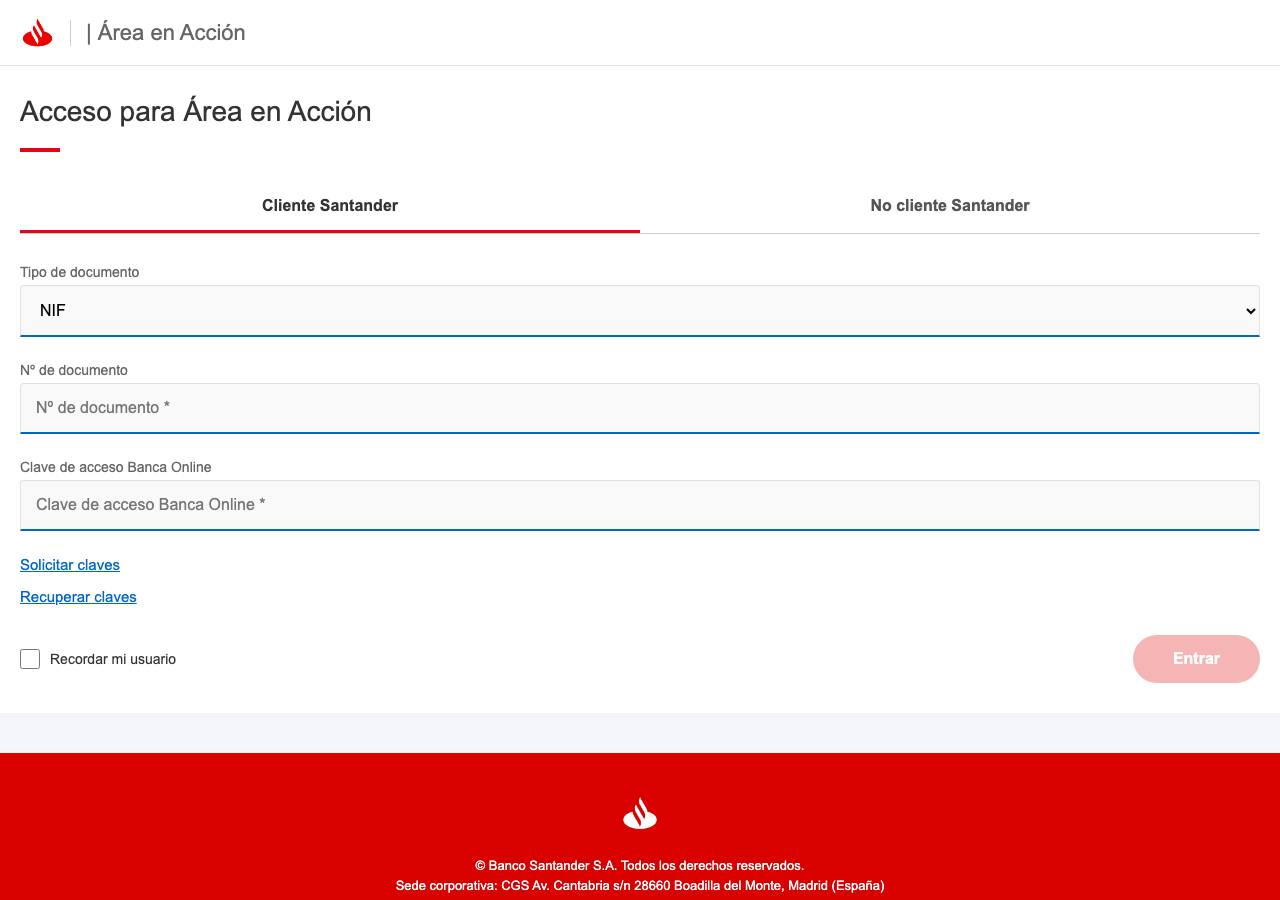
Task: Click the Clave de acceso Banca Online label
Action: pos(116,467)
